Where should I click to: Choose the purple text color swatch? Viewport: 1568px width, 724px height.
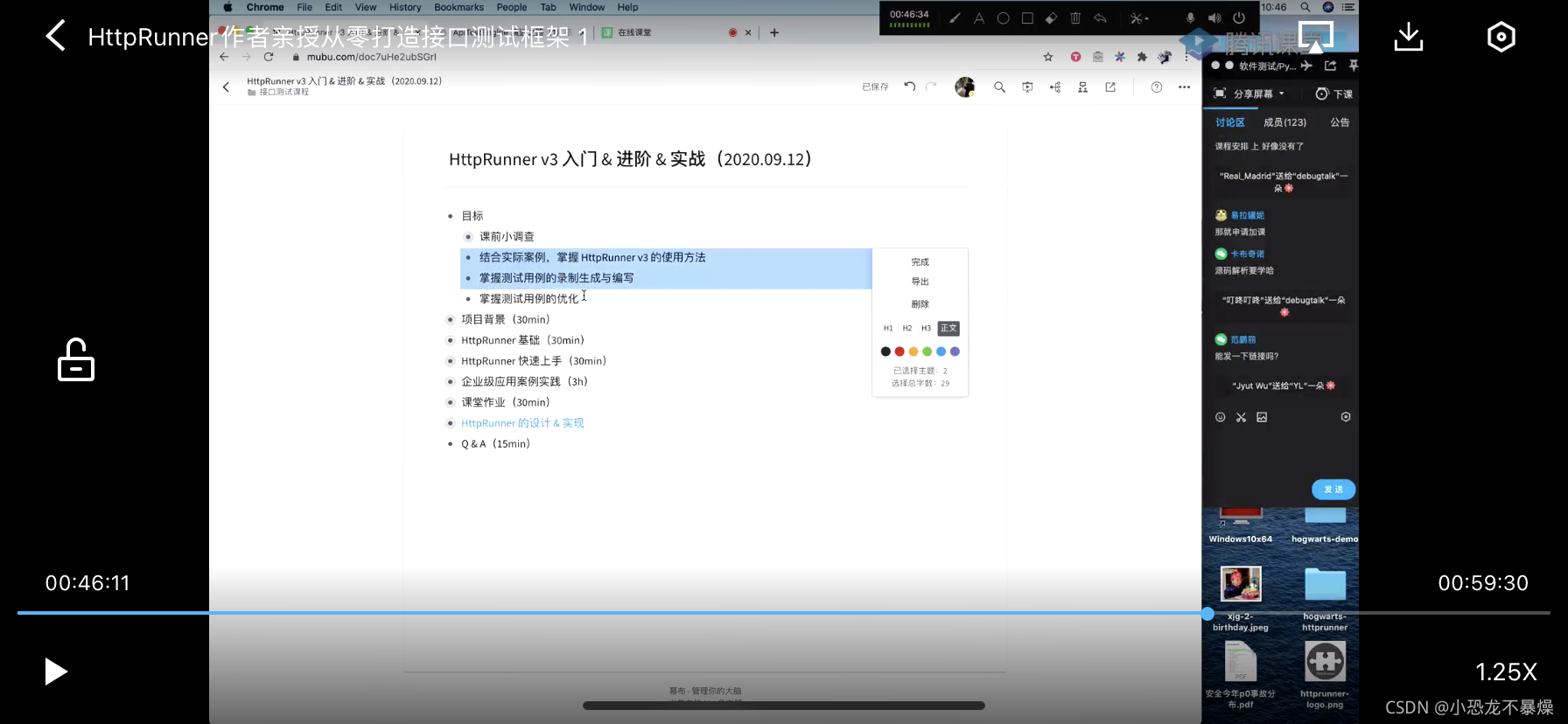[955, 352]
